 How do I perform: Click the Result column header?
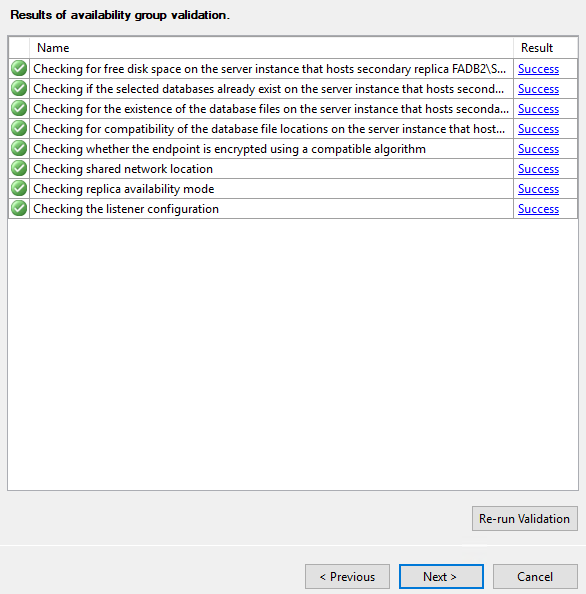[545, 48]
